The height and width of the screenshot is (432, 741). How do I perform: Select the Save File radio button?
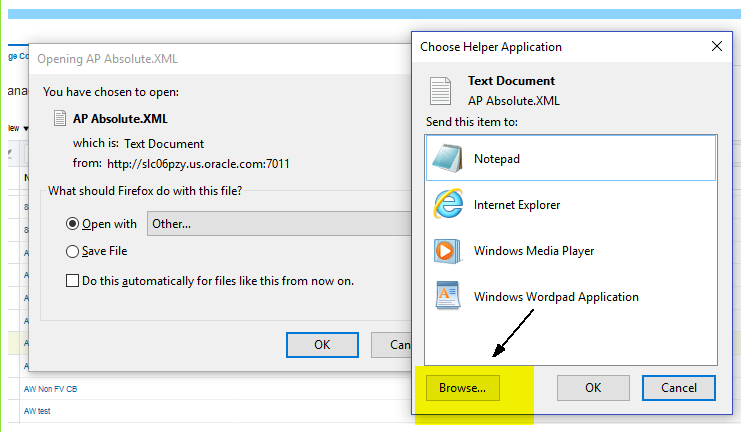tap(72, 251)
